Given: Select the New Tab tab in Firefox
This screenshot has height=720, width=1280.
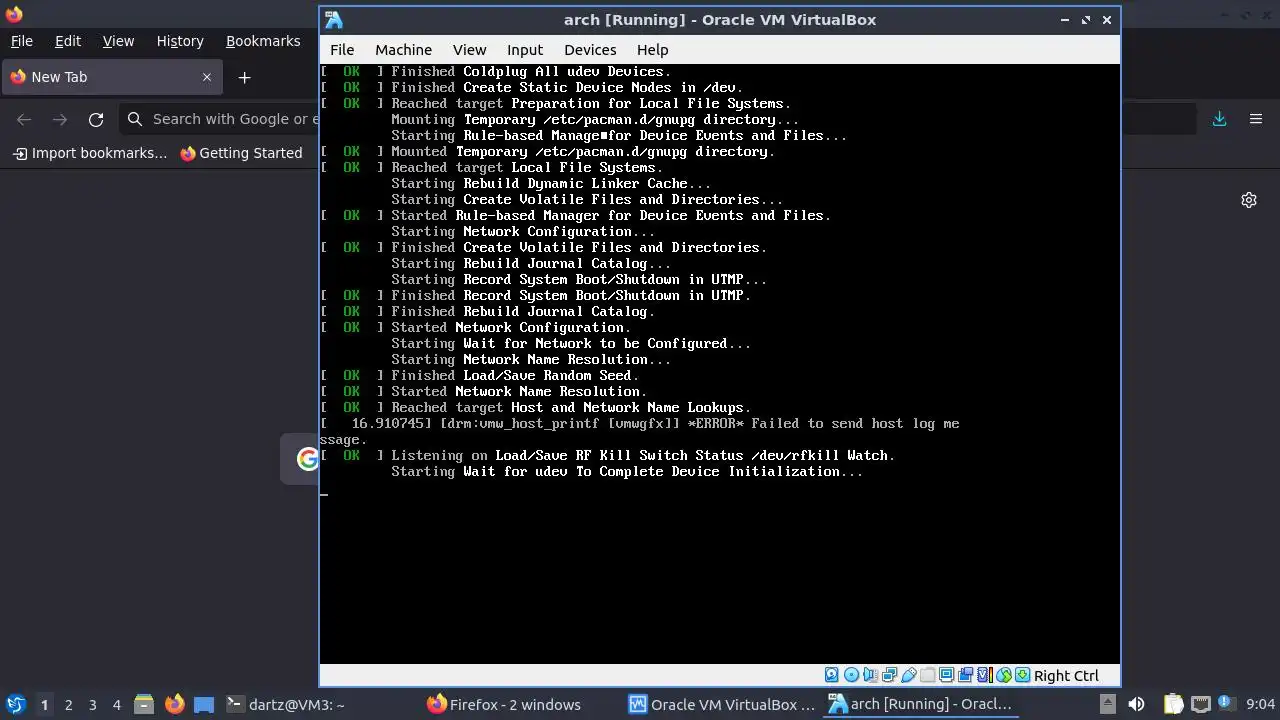Looking at the screenshot, I should [110, 77].
